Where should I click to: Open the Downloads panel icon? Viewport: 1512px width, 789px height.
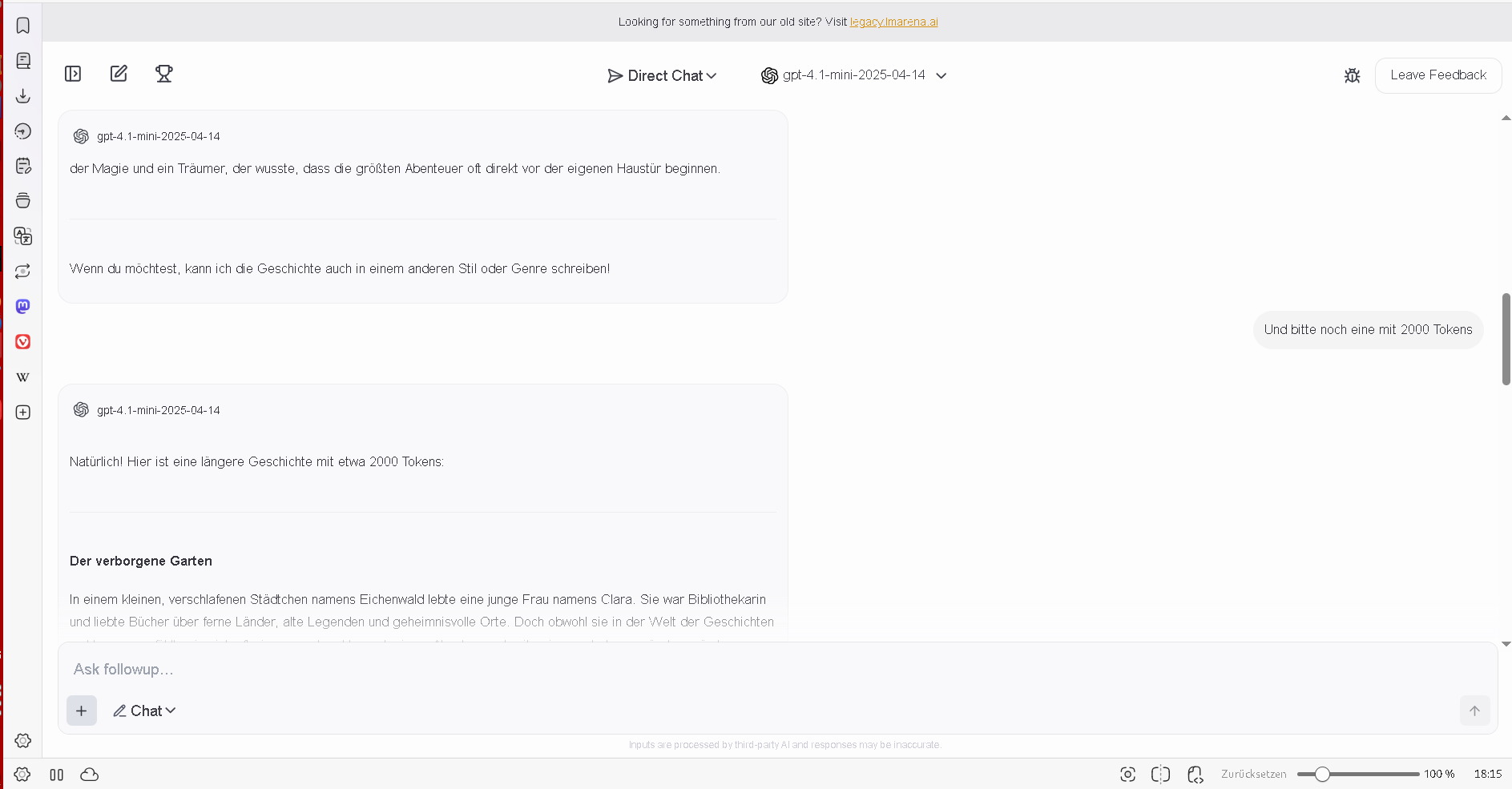click(23, 96)
